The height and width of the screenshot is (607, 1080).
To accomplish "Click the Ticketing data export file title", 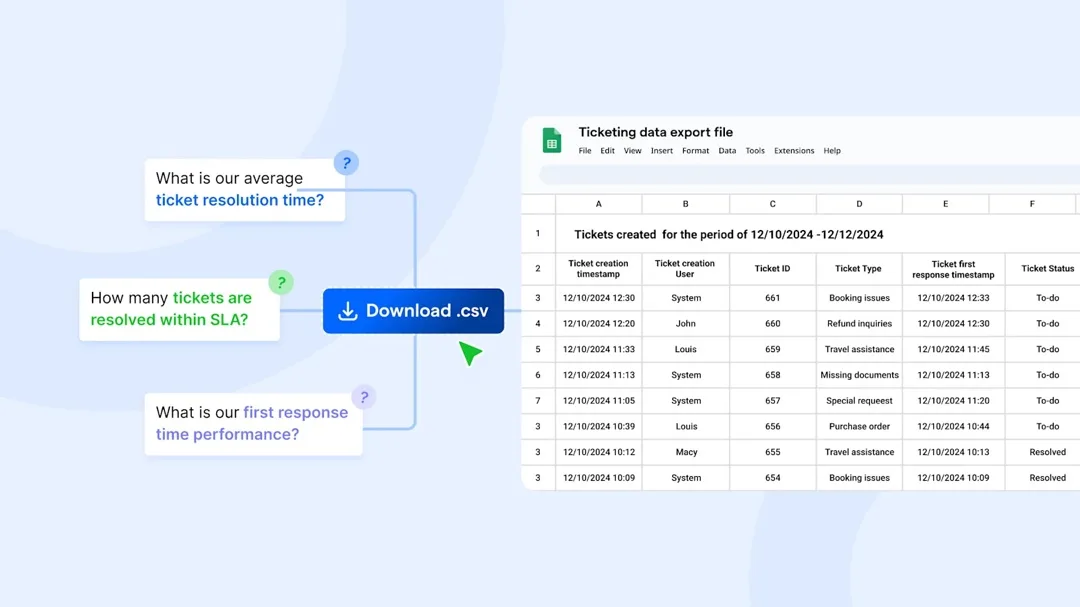I will (x=656, y=132).
